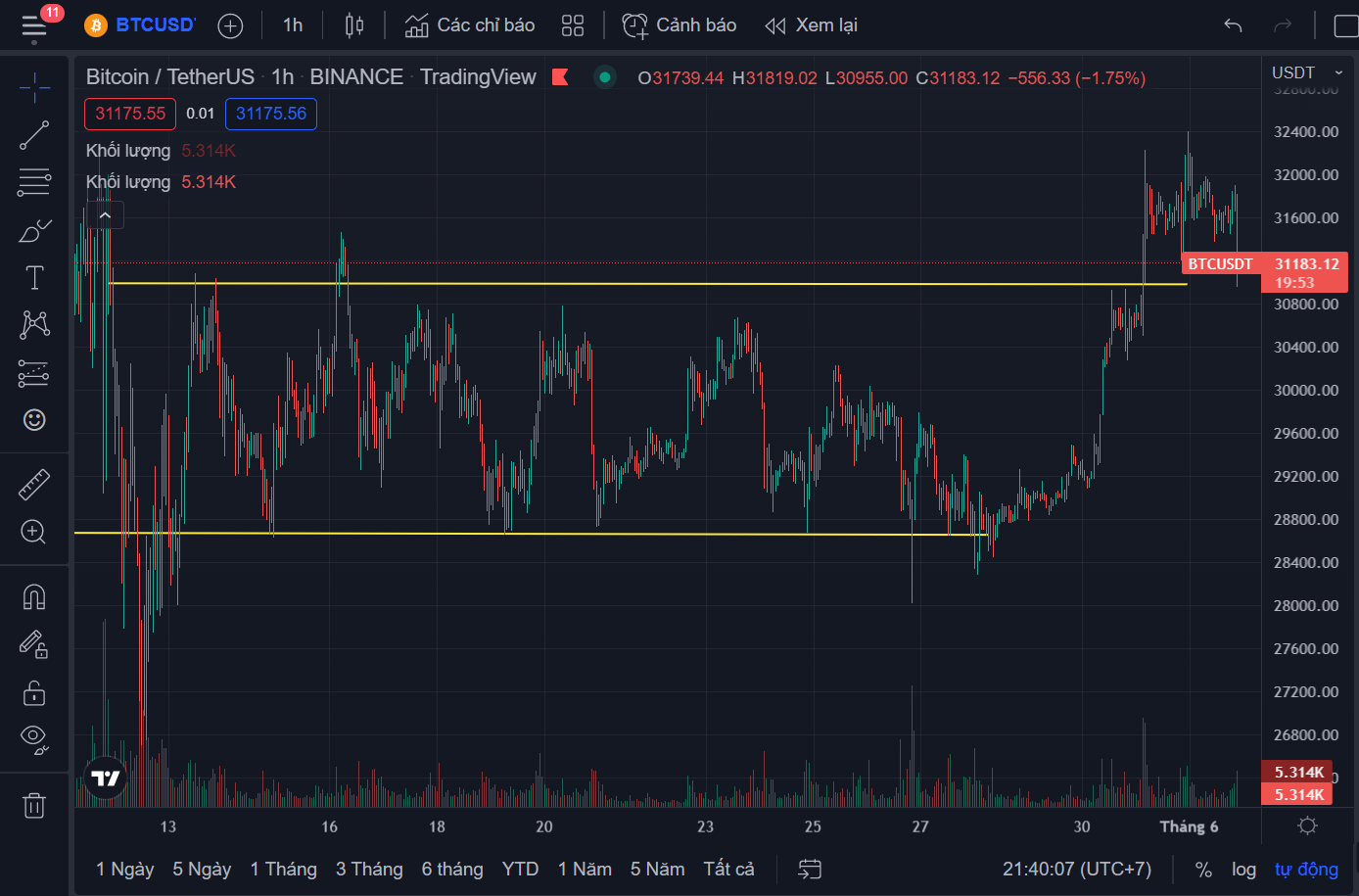Open the forecasting and measurement tools

click(x=34, y=373)
